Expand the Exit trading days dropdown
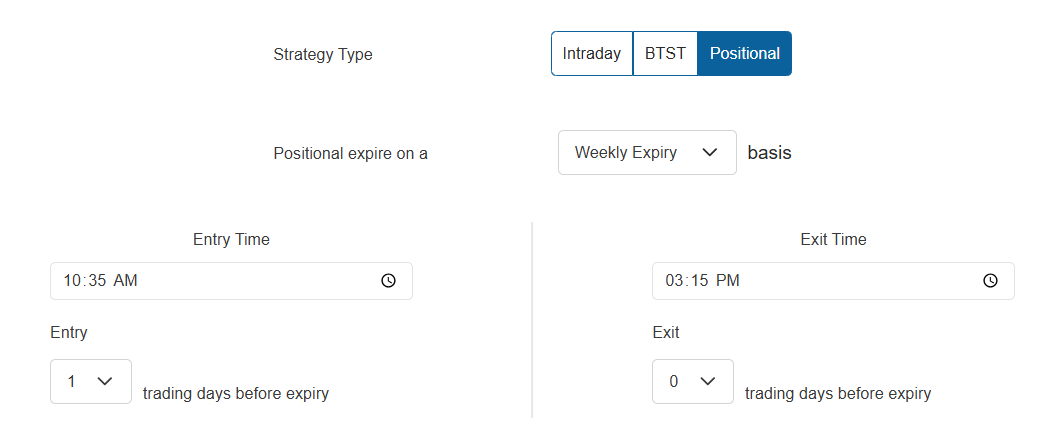Image resolution: width=1055 pixels, height=429 pixels. coord(692,381)
